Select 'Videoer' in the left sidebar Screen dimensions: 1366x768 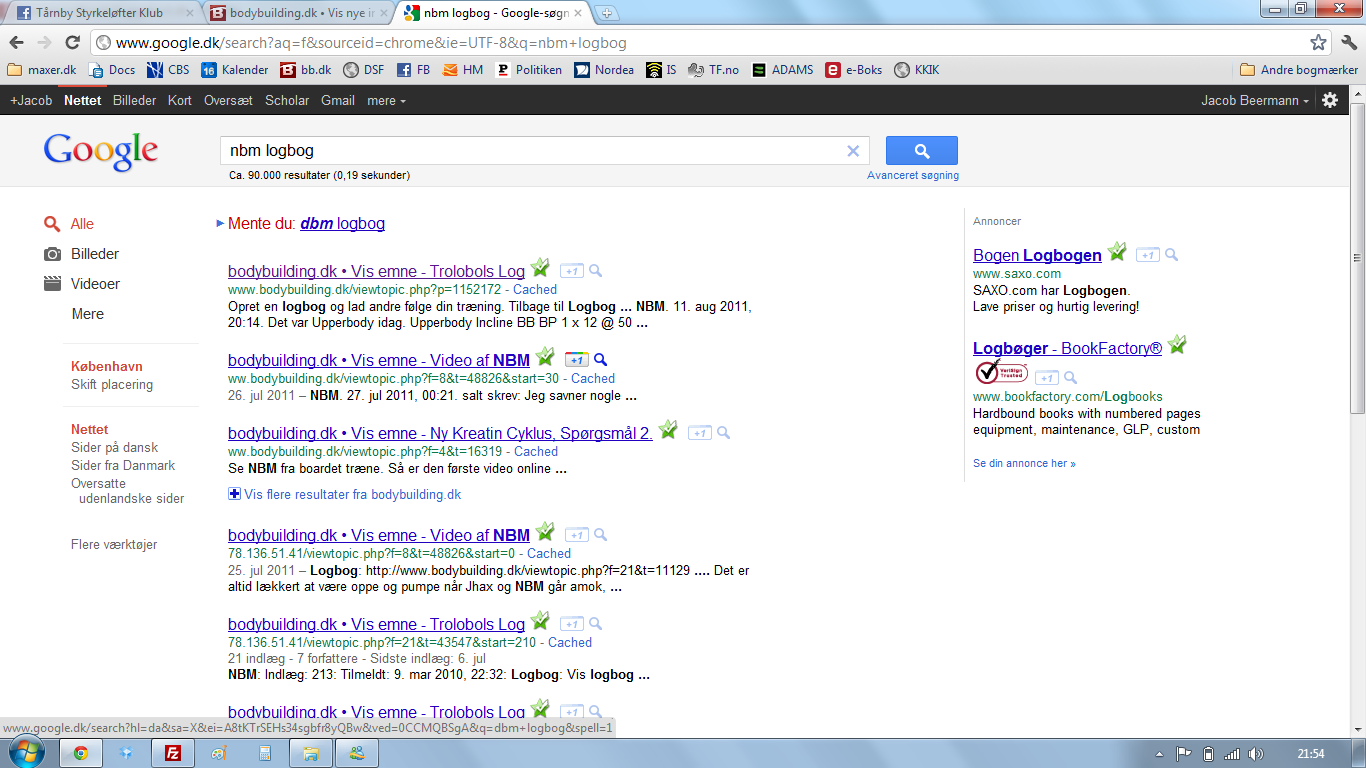click(x=95, y=284)
